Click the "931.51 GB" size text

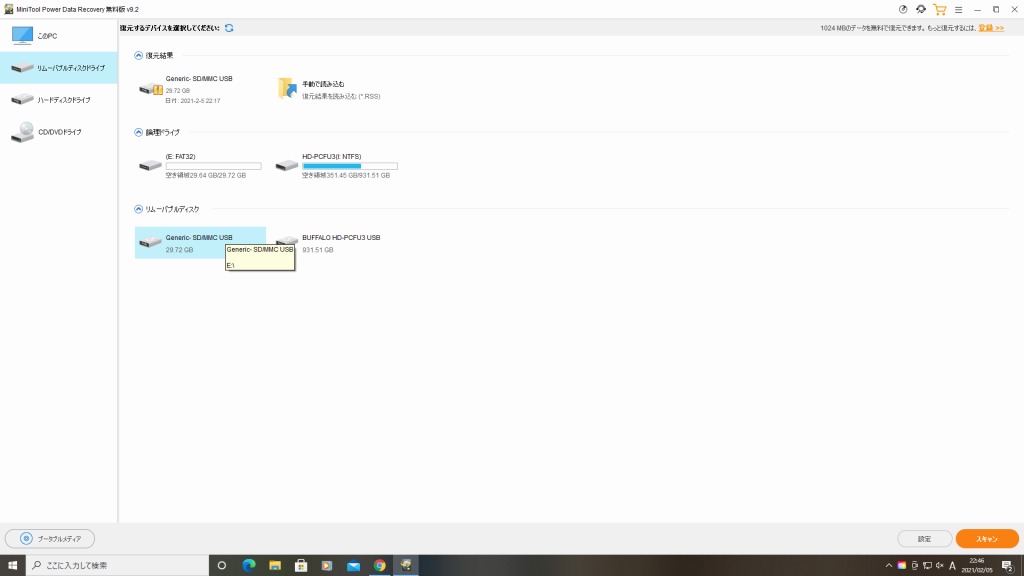317,249
